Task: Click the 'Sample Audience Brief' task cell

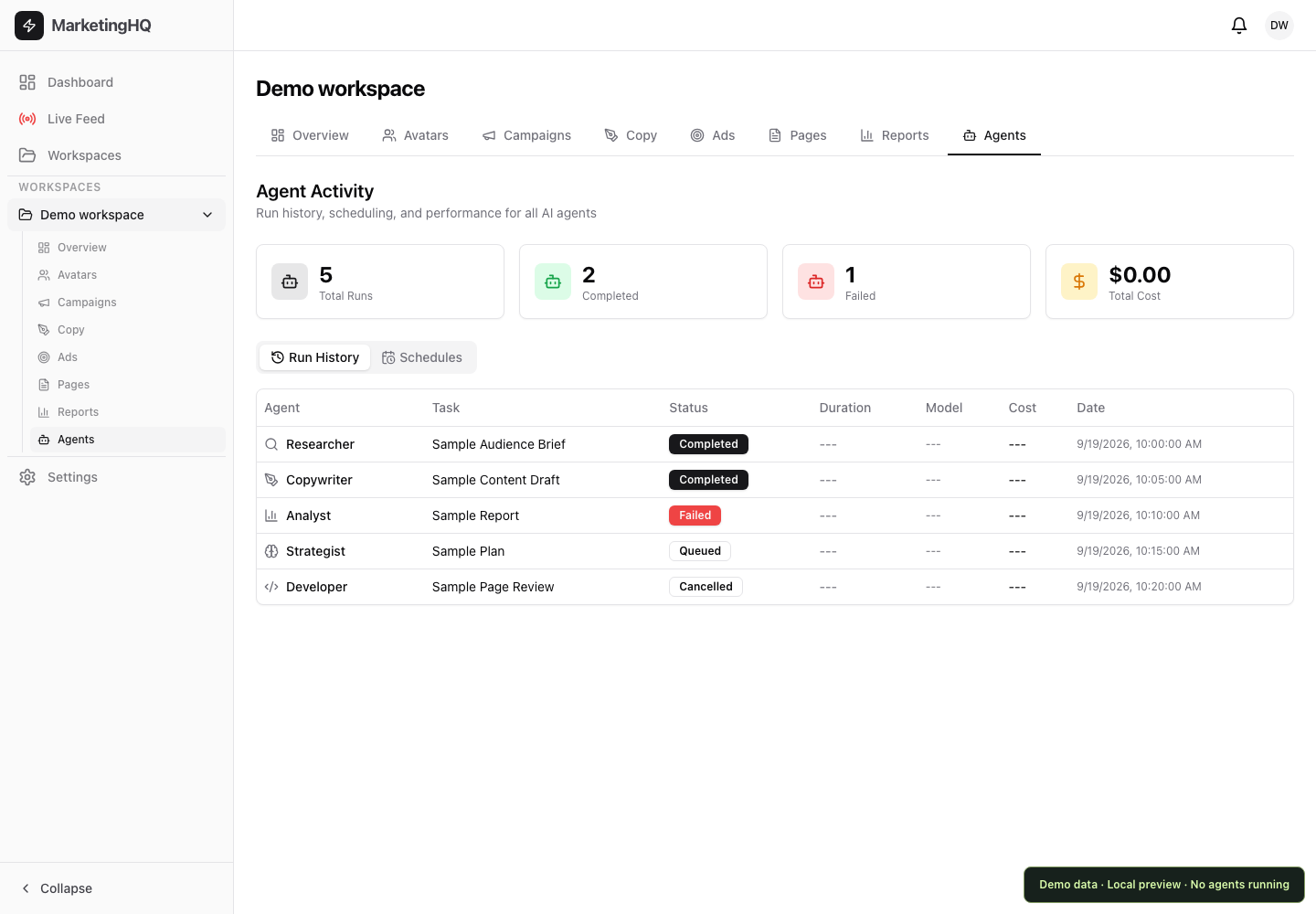Action: pos(499,444)
